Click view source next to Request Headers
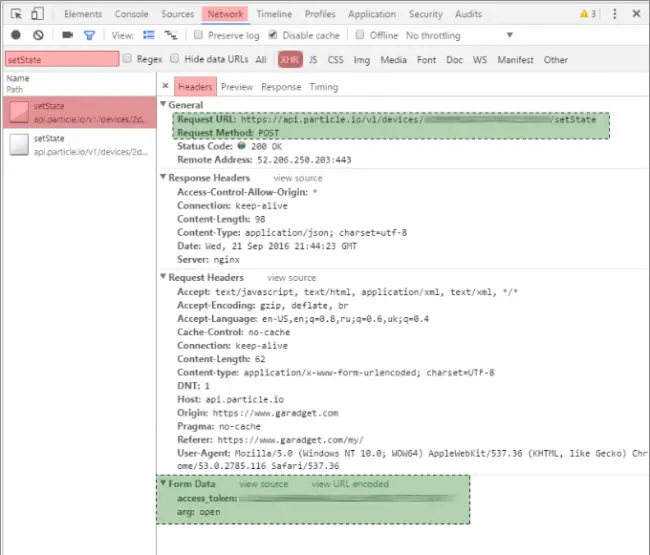Image resolution: width=650 pixels, height=555 pixels. point(291,278)
